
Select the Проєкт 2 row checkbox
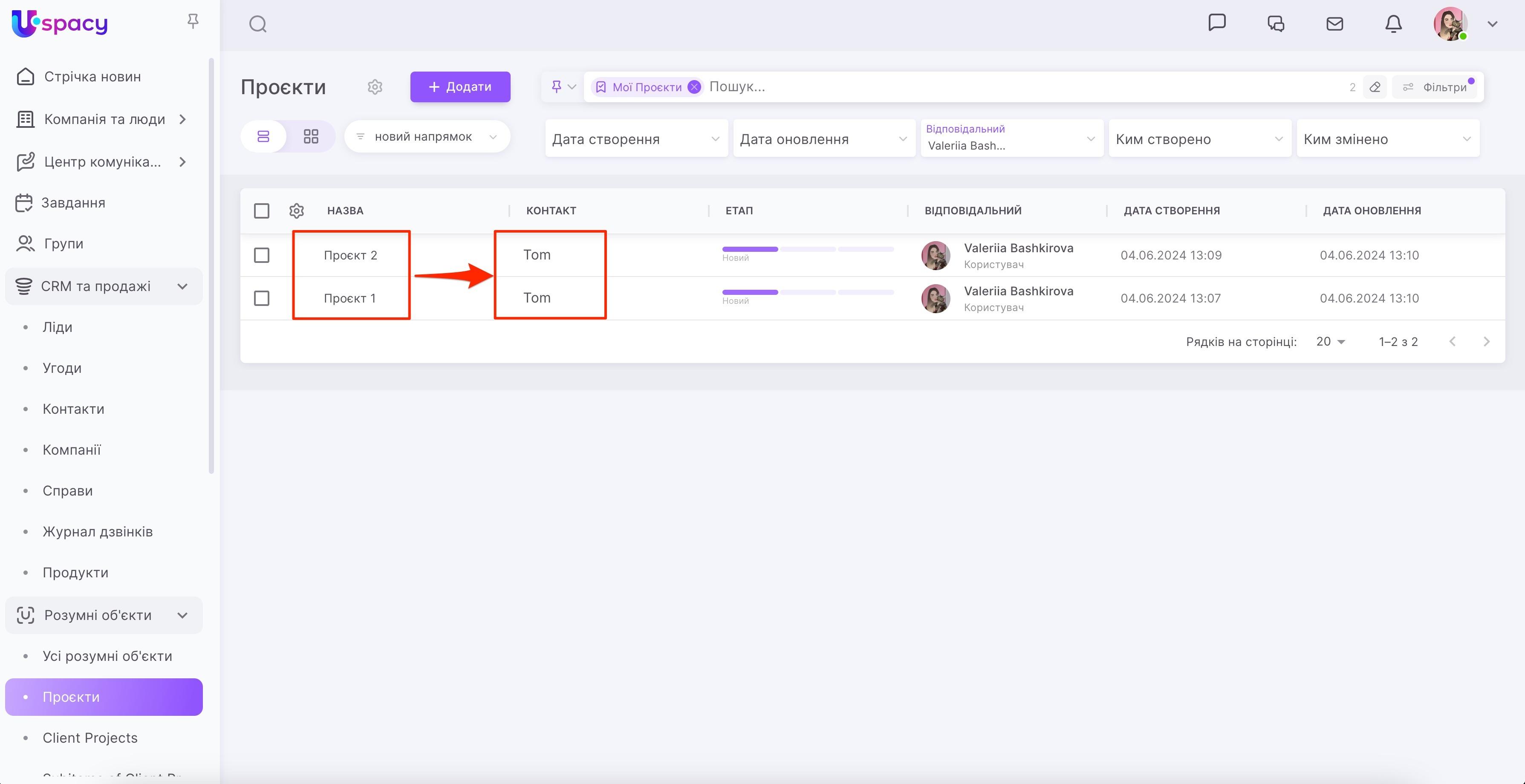pyautogui.click(x=261, y=255)
